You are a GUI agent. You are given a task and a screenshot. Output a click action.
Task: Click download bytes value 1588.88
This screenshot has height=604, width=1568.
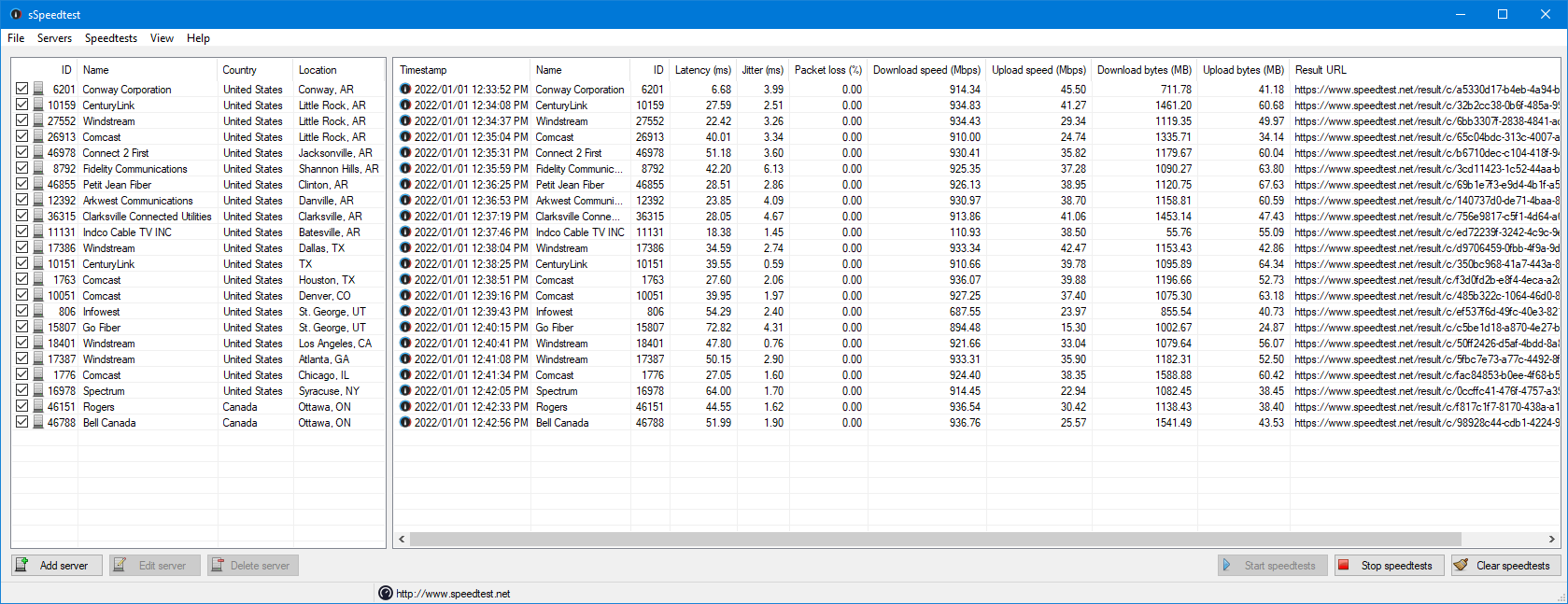[x=1173, y=375]
